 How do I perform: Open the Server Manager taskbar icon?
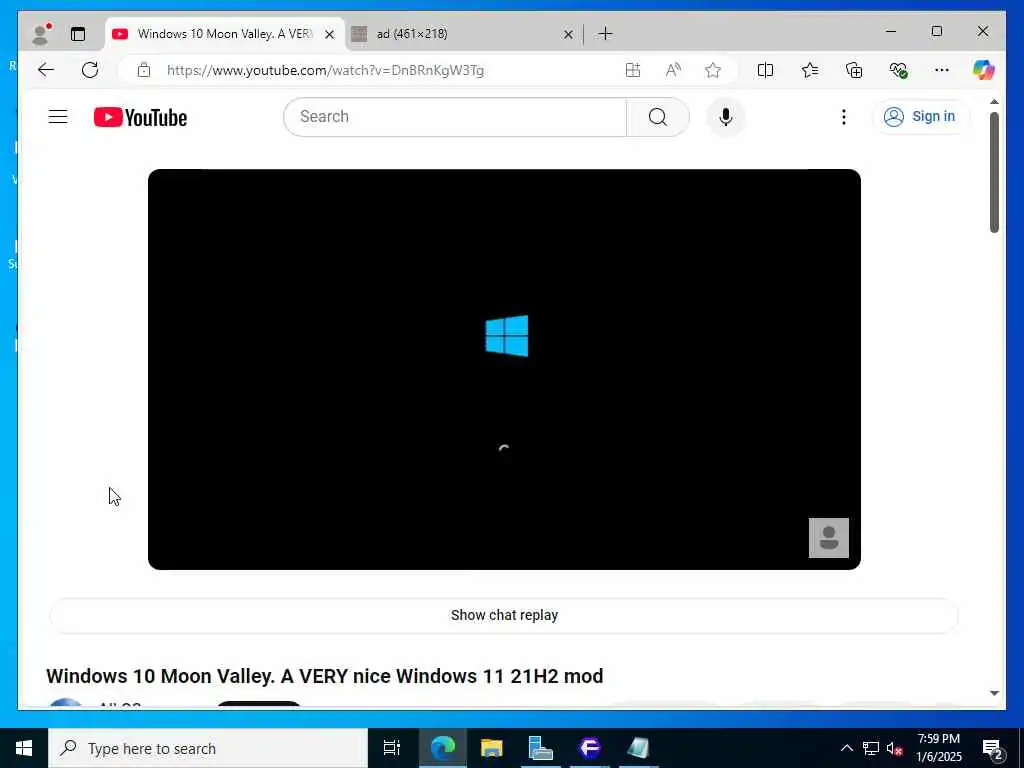click(541, 748)
